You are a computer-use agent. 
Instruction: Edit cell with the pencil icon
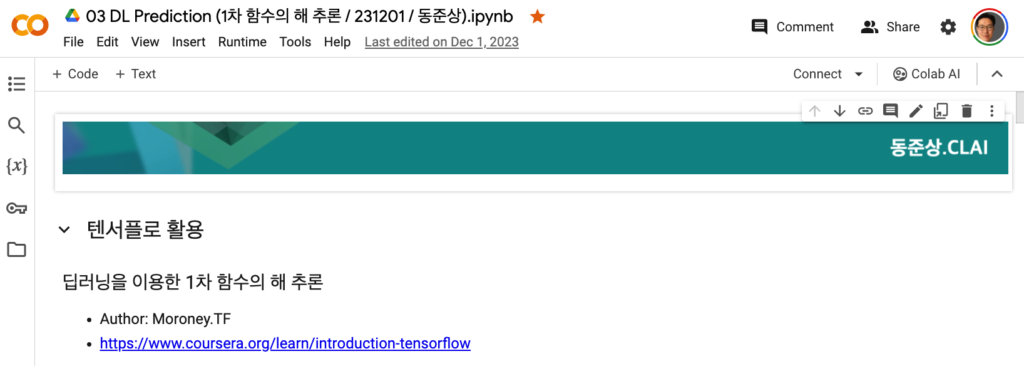(916, 111)
